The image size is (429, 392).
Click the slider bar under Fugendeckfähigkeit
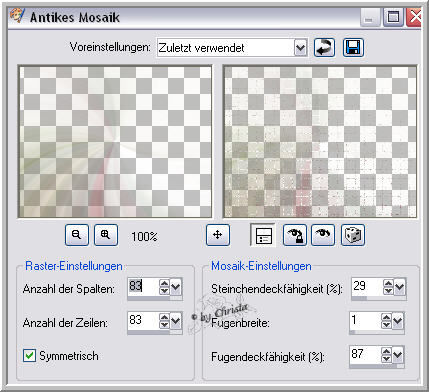377,366
